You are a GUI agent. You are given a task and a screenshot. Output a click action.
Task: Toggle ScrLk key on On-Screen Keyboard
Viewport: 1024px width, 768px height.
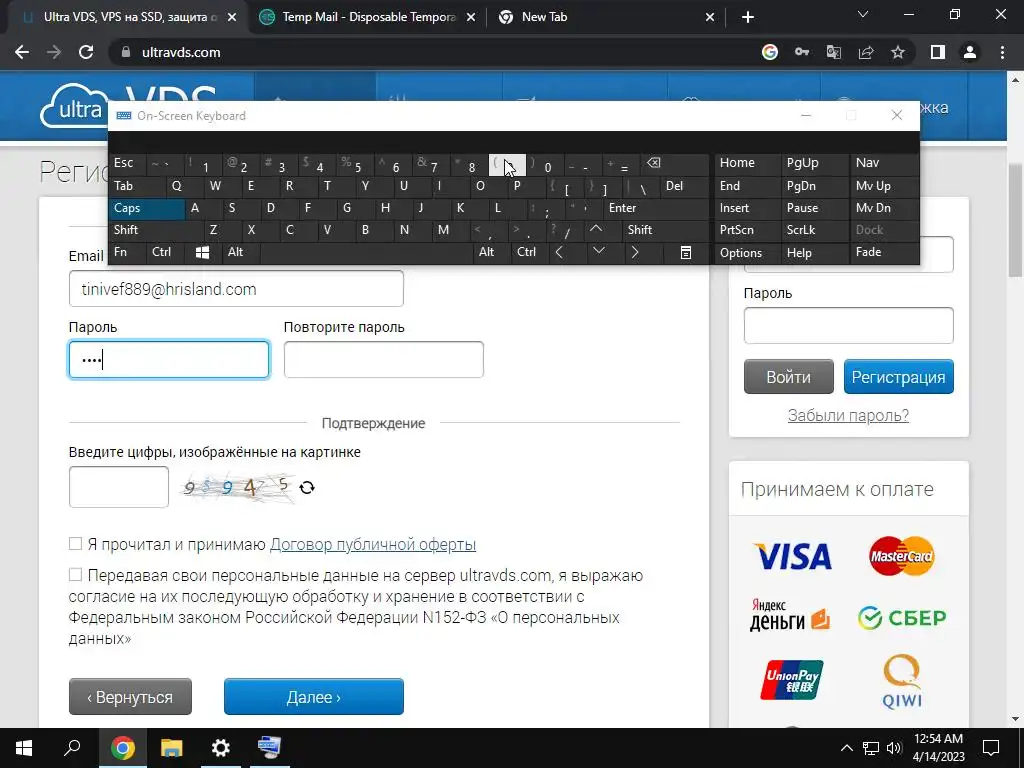click(813, 230)
